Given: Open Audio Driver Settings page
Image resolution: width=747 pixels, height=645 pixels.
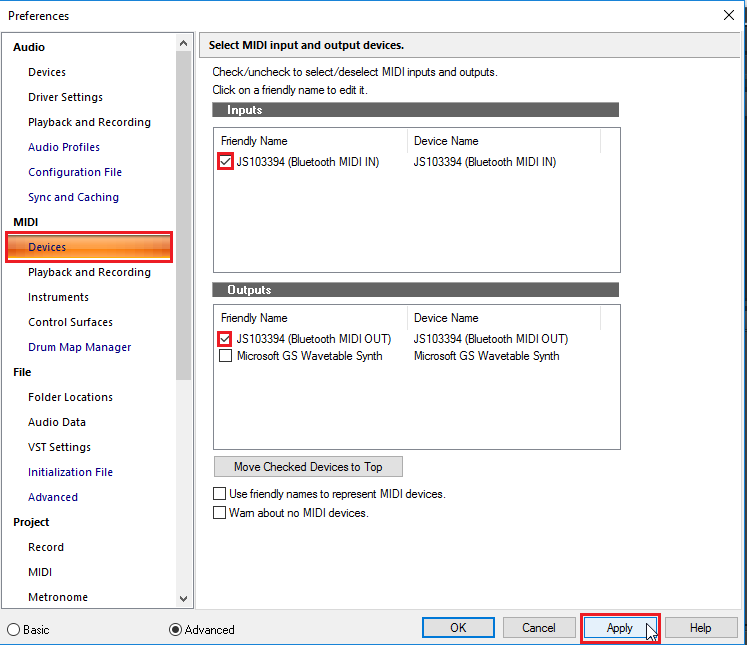Looking at the screenshot, I should click(65, 97).
